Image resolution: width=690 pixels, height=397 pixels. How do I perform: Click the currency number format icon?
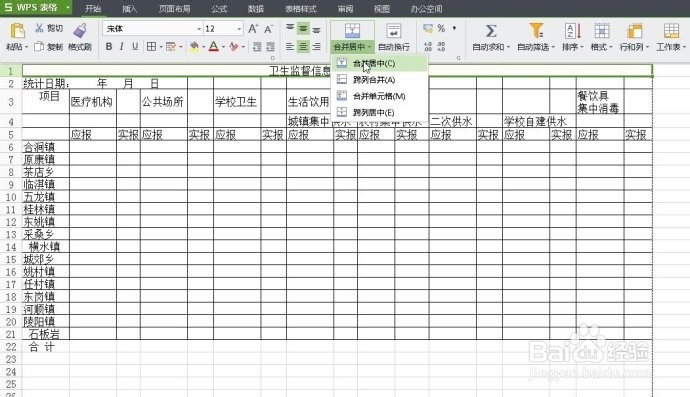(x=428, y=29)
